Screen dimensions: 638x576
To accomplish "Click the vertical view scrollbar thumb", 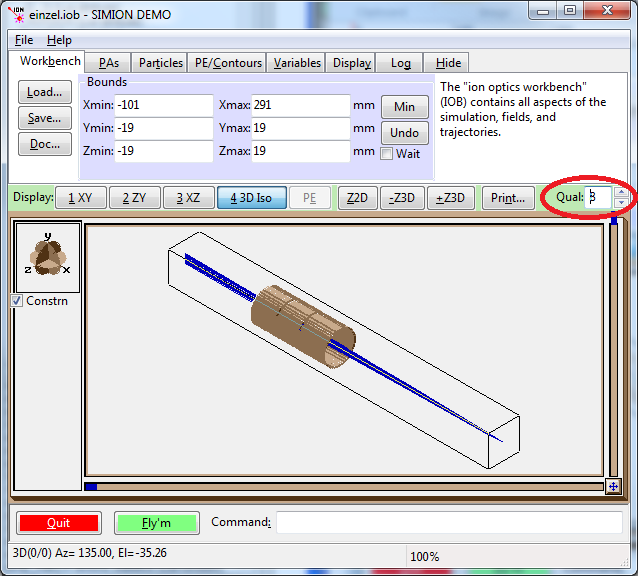I will pyautogui.click(x=614, y=220).
